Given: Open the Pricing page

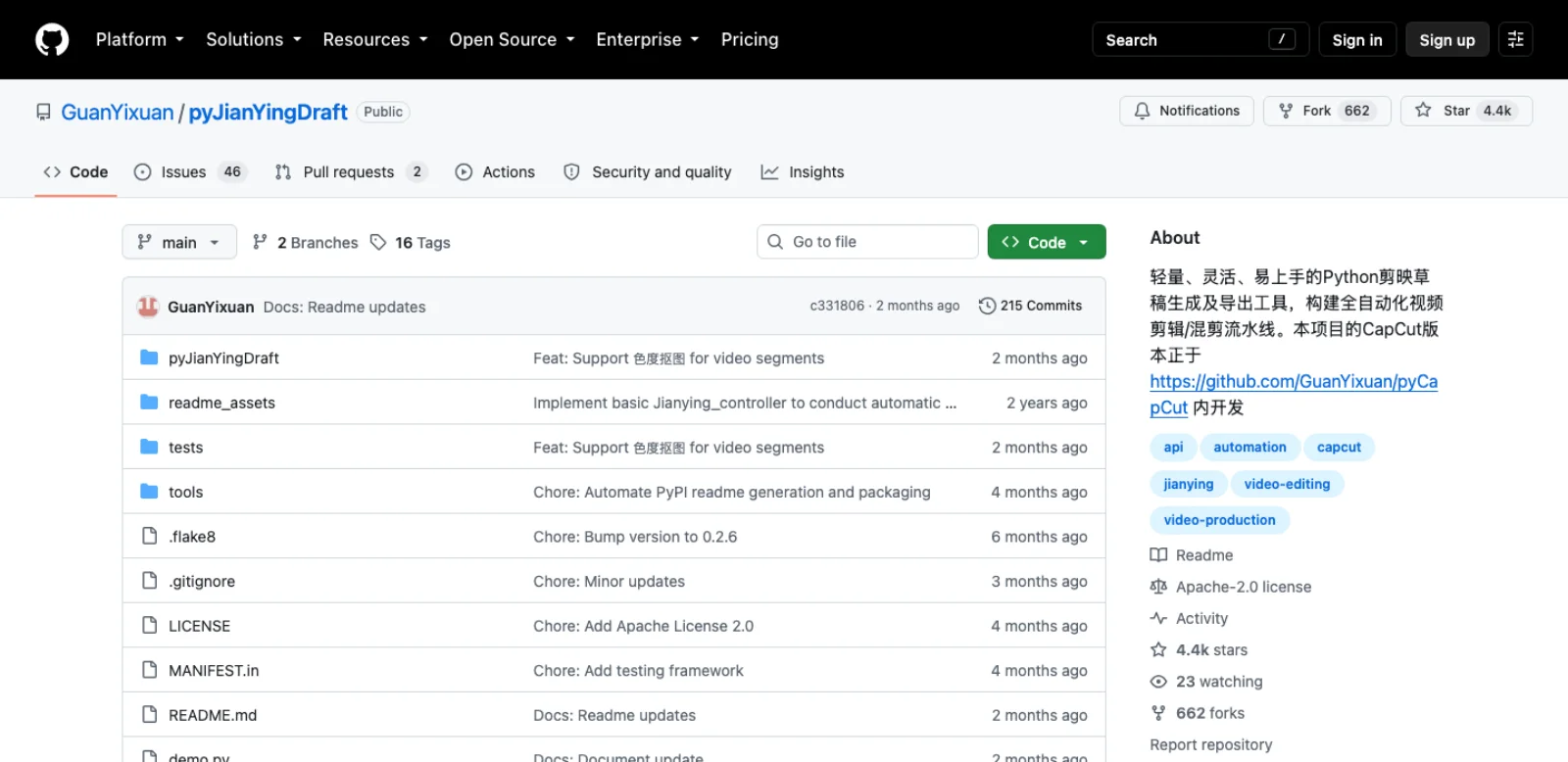Looking at the screenshot, I should 750,40.
